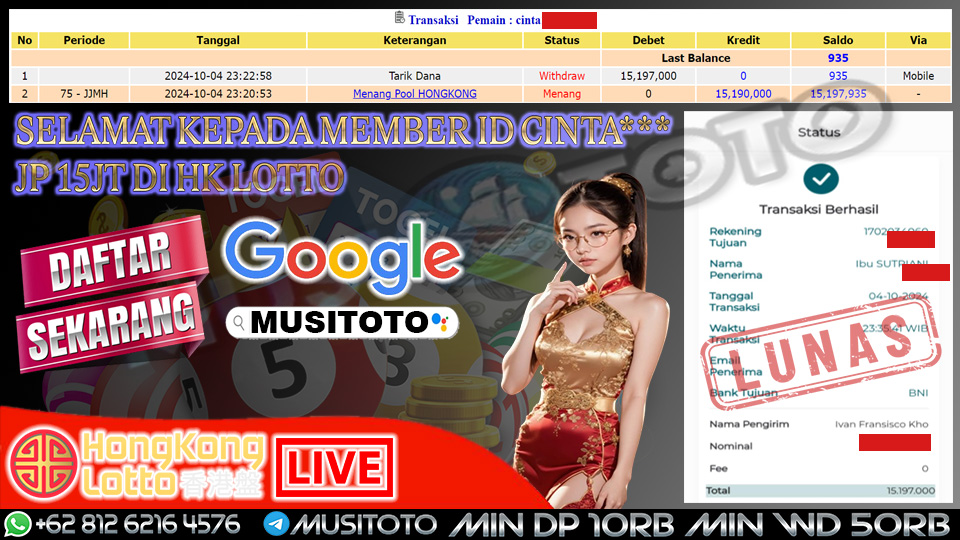Open the Menang Pool HONGKONG link
960x540 pixels.
pyautogui.click(x=414, y=94)
